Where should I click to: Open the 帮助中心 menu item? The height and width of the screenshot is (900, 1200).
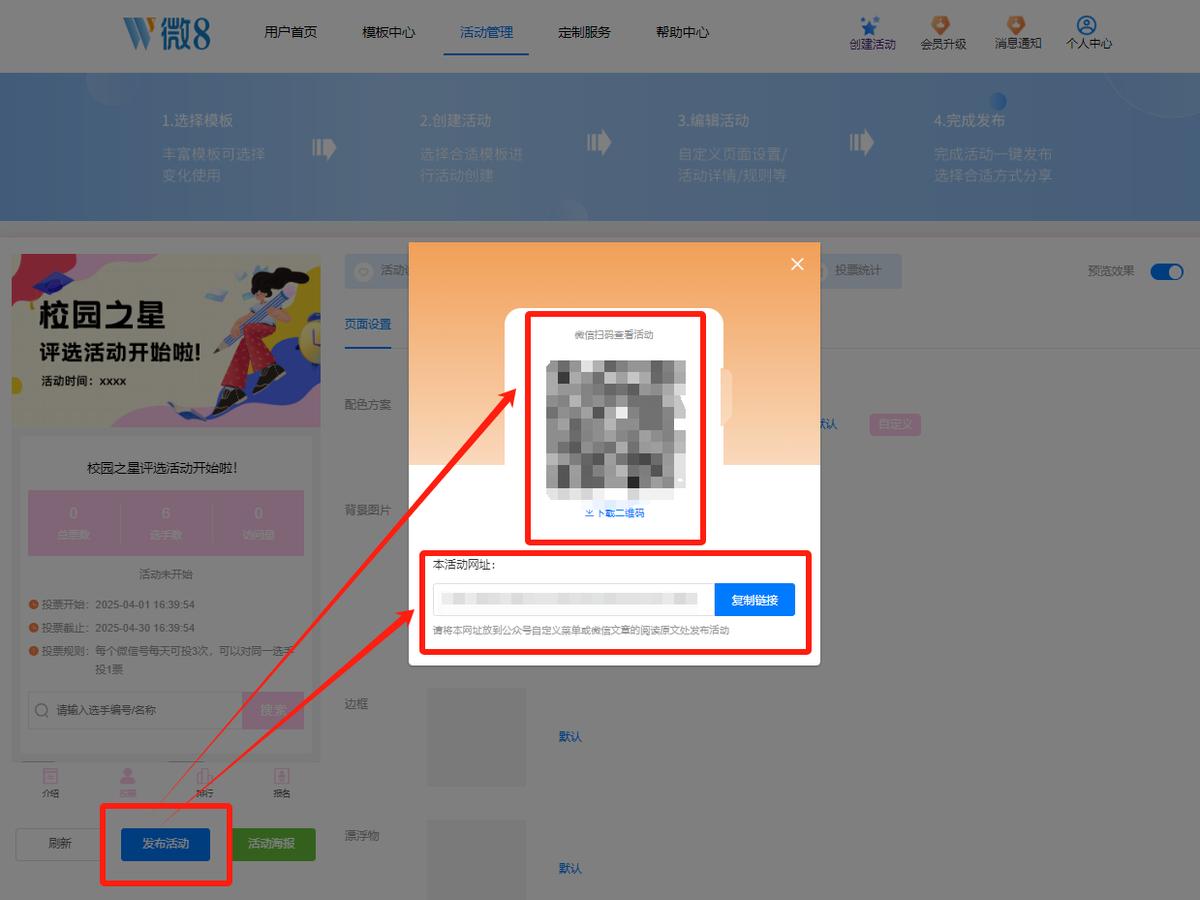[682, 32]
